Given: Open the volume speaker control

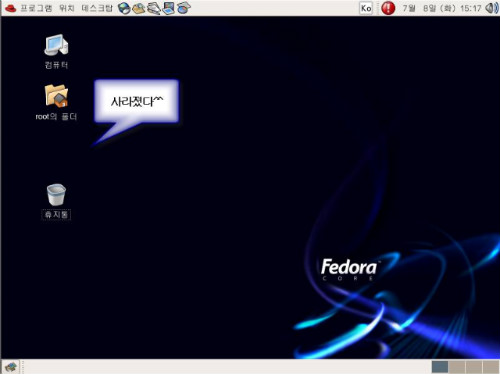Looking at the screenshot, I should point(492,8).
